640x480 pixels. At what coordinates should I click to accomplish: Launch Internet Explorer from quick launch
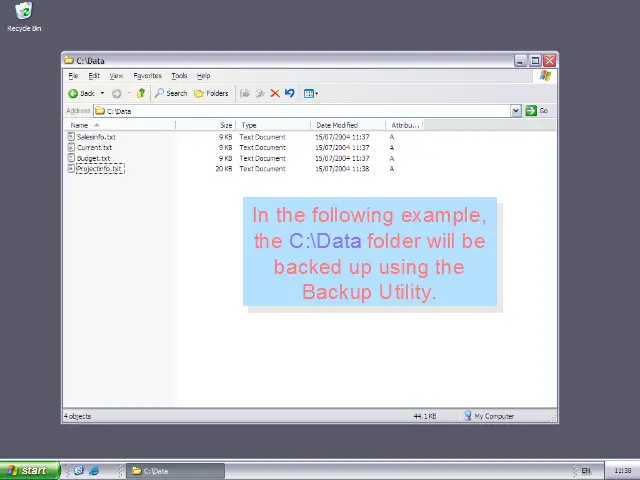tap(93, 471)
